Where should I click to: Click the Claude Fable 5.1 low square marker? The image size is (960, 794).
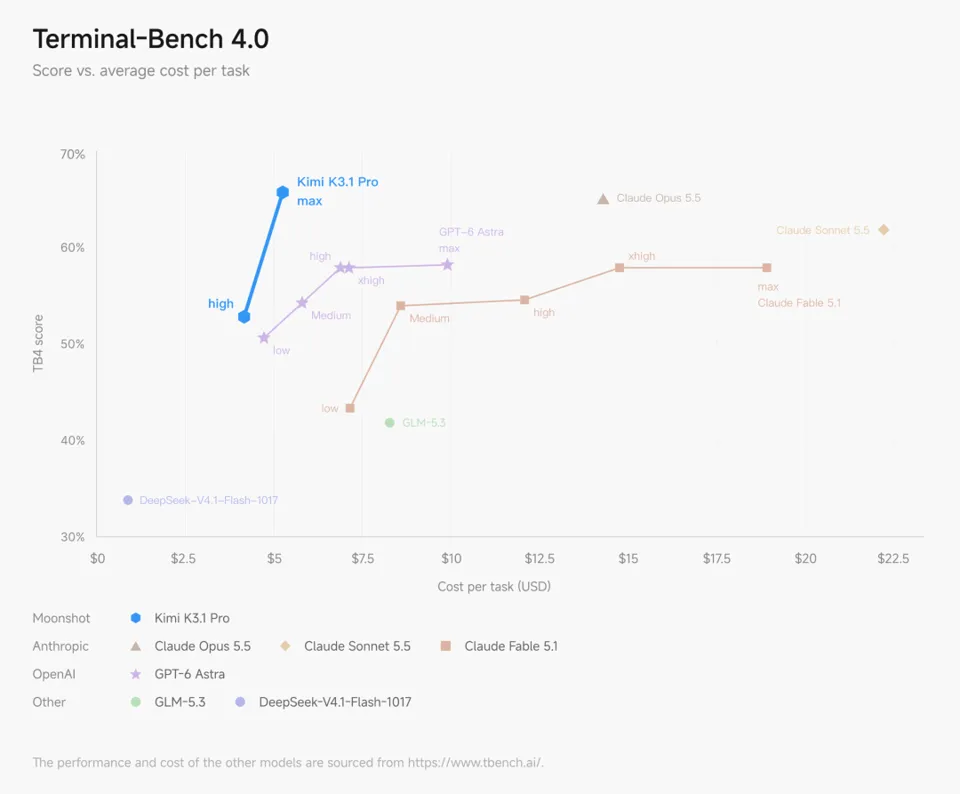350,408
